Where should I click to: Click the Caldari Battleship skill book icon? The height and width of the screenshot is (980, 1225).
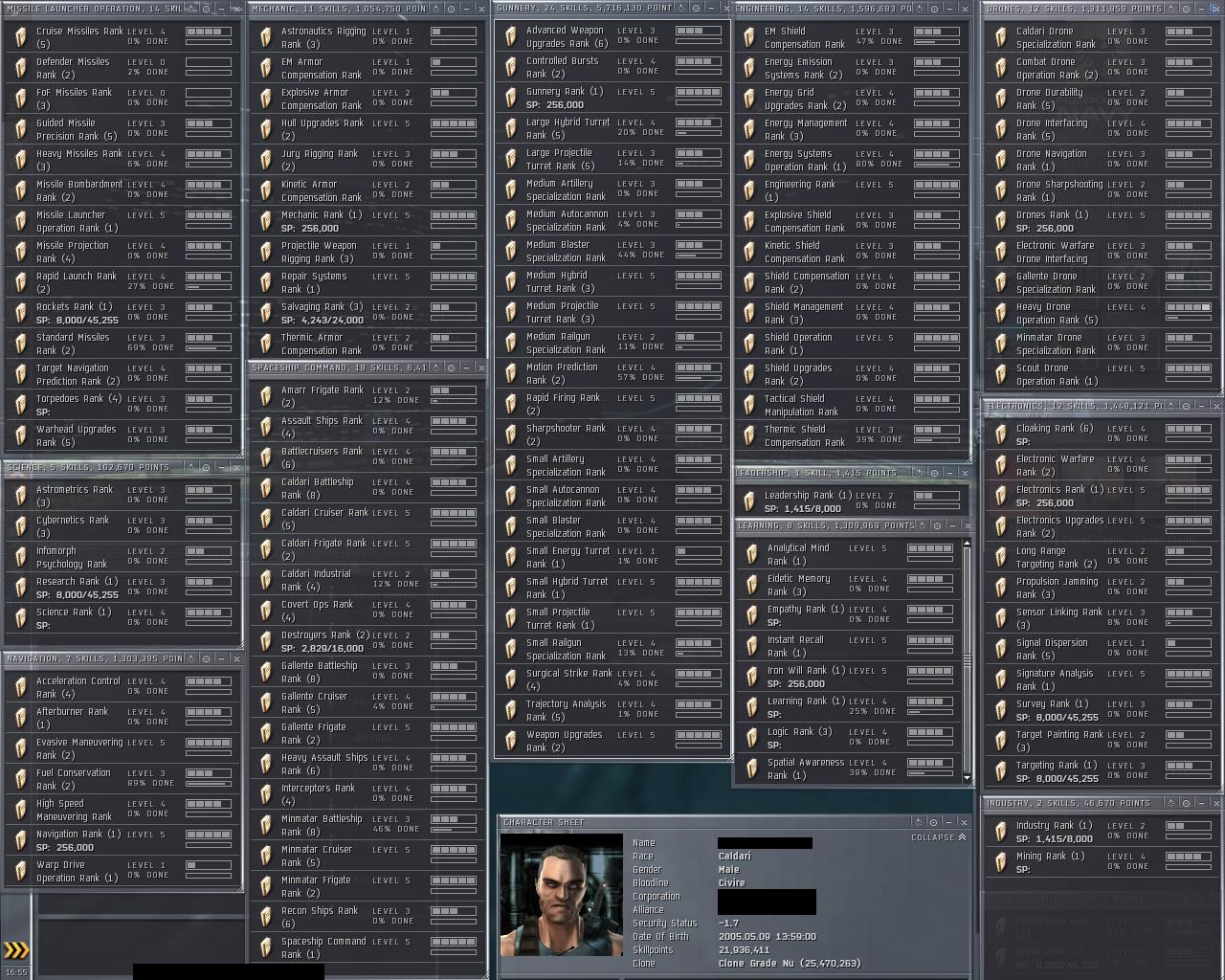tap(266, 488)
